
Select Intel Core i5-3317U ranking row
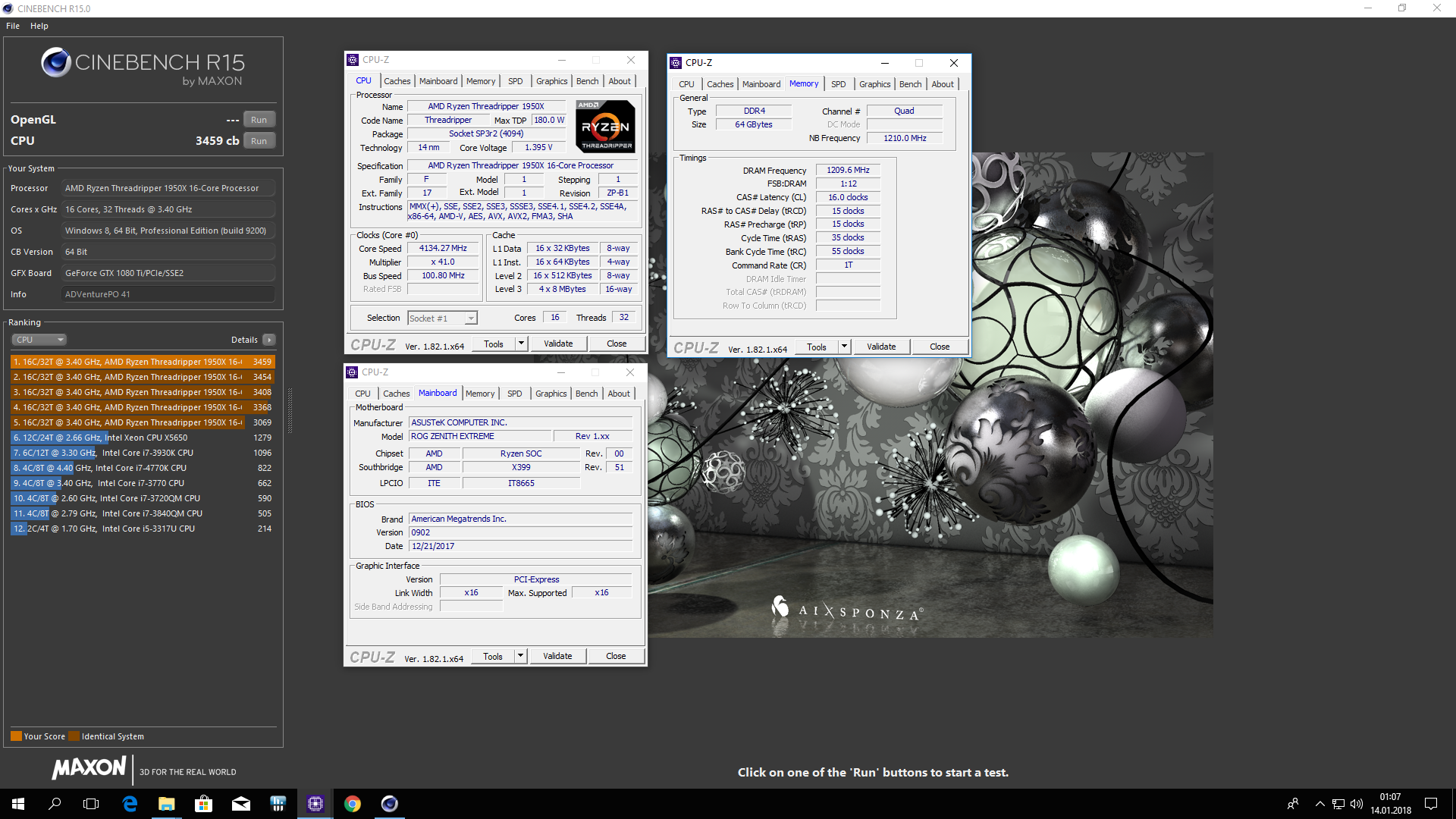[x=143, y=529]
